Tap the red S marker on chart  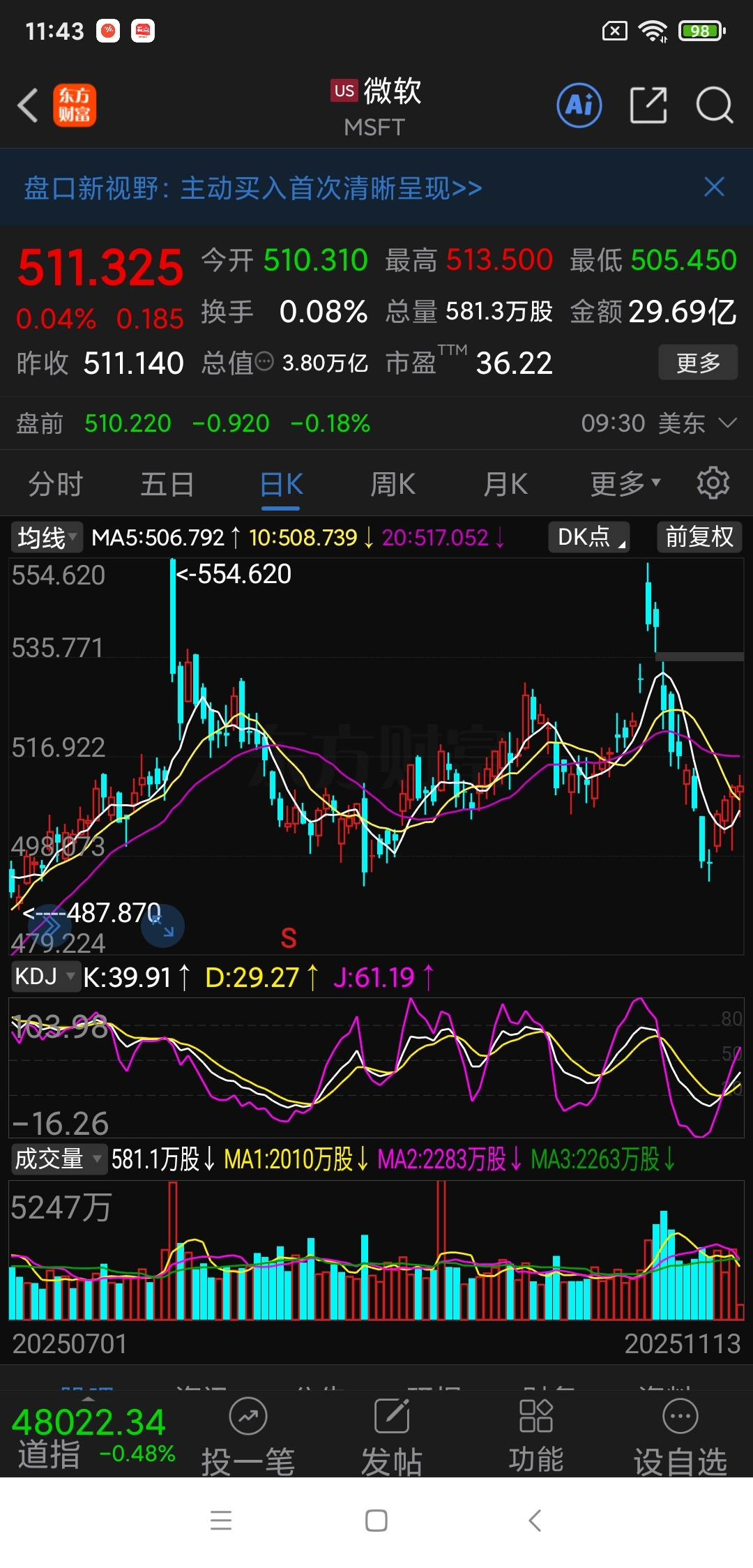[289, 938]
